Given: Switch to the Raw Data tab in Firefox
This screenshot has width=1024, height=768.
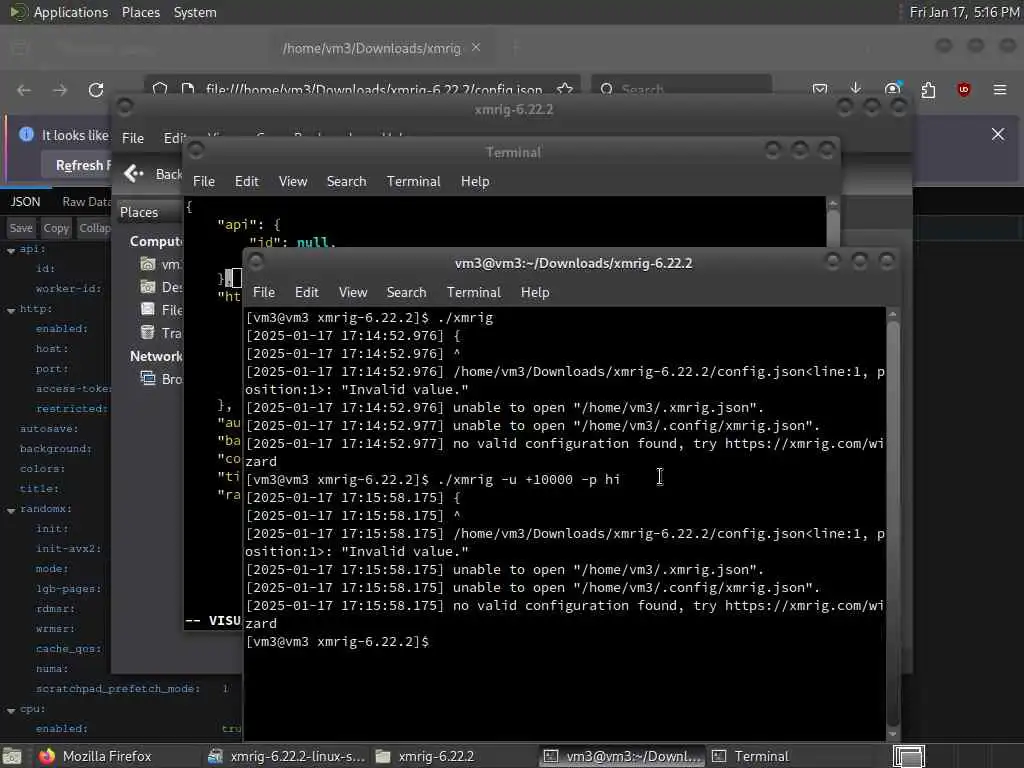Looking at the screenshot, I should (x=86, y=202).
